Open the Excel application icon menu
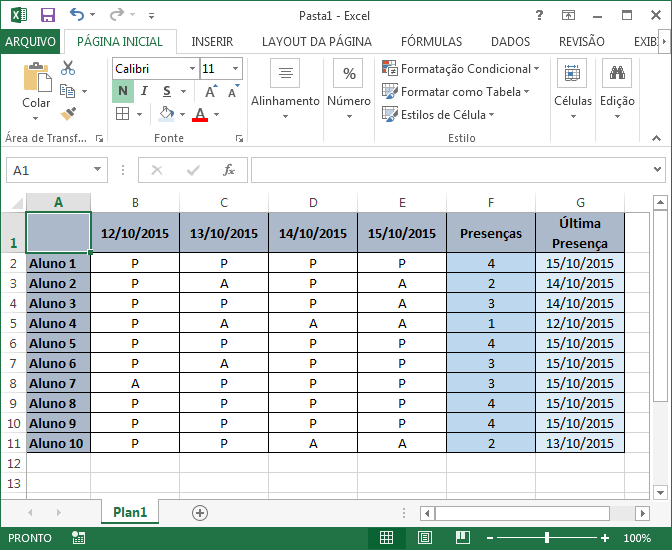This screenshot has height=550, width=672. (18, 15)
